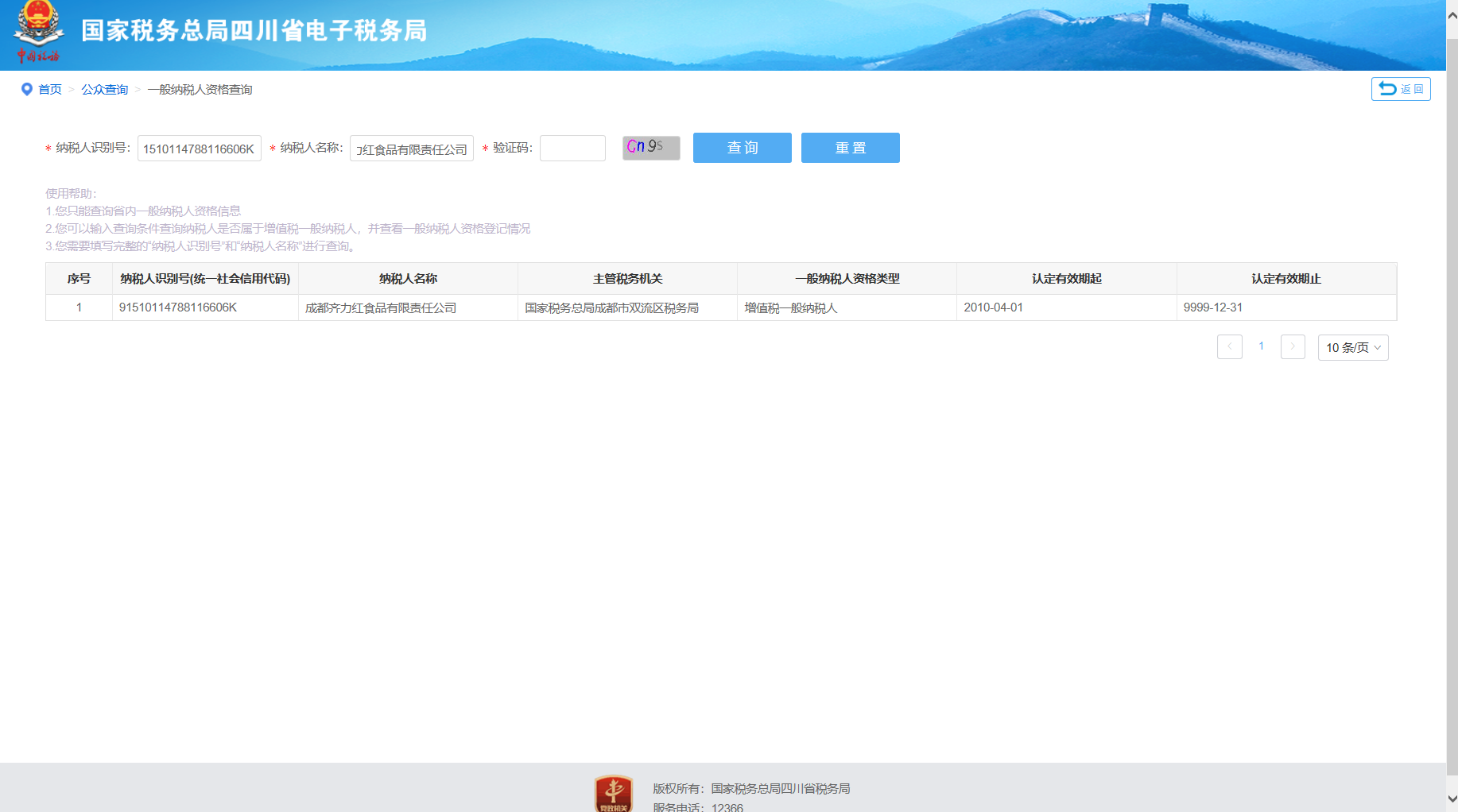Click the red badge icon in footer
This screenshot has width=1458, height=812.
(x=613, y=793)
